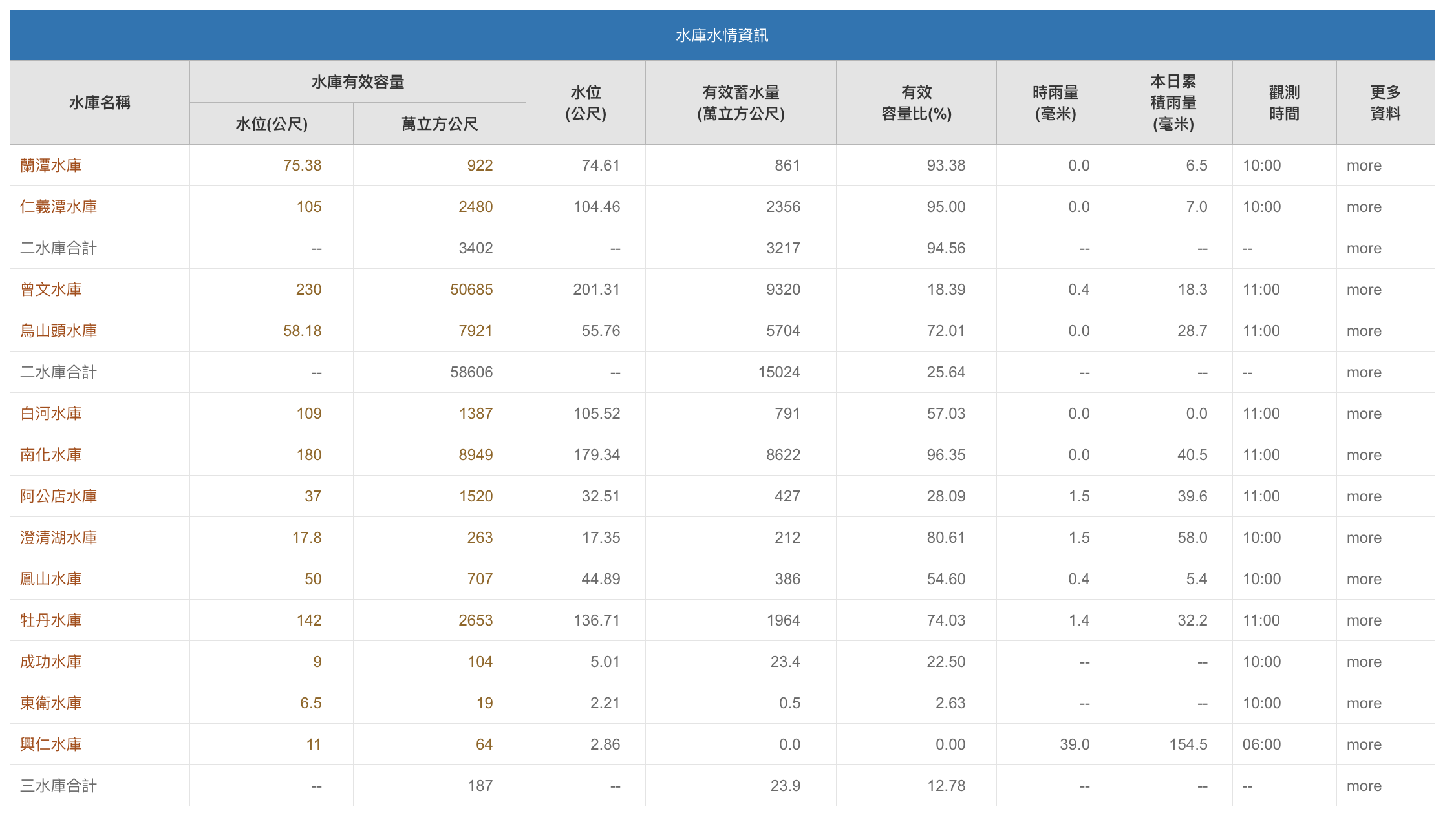Select capacity ratio value 96.35
The image size is (1456, 822).
(946, 455)
